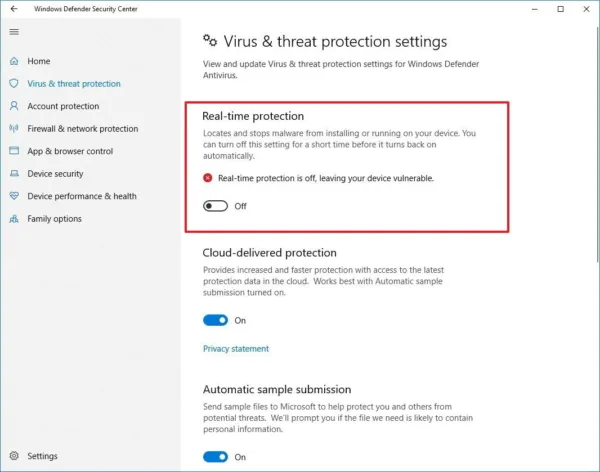The width and height of the screenshot is (600, 472).
Task: Disable Cloud-delivered protection toggle
Action: [x=215, y=320]
